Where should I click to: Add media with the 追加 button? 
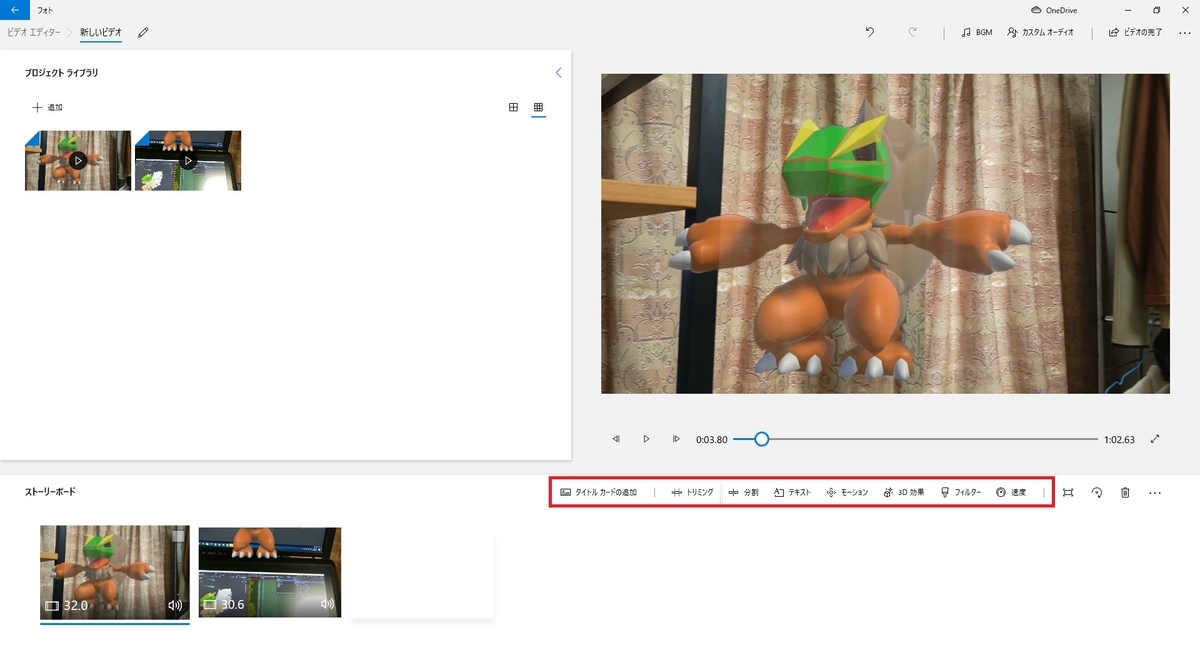point(48,107)
